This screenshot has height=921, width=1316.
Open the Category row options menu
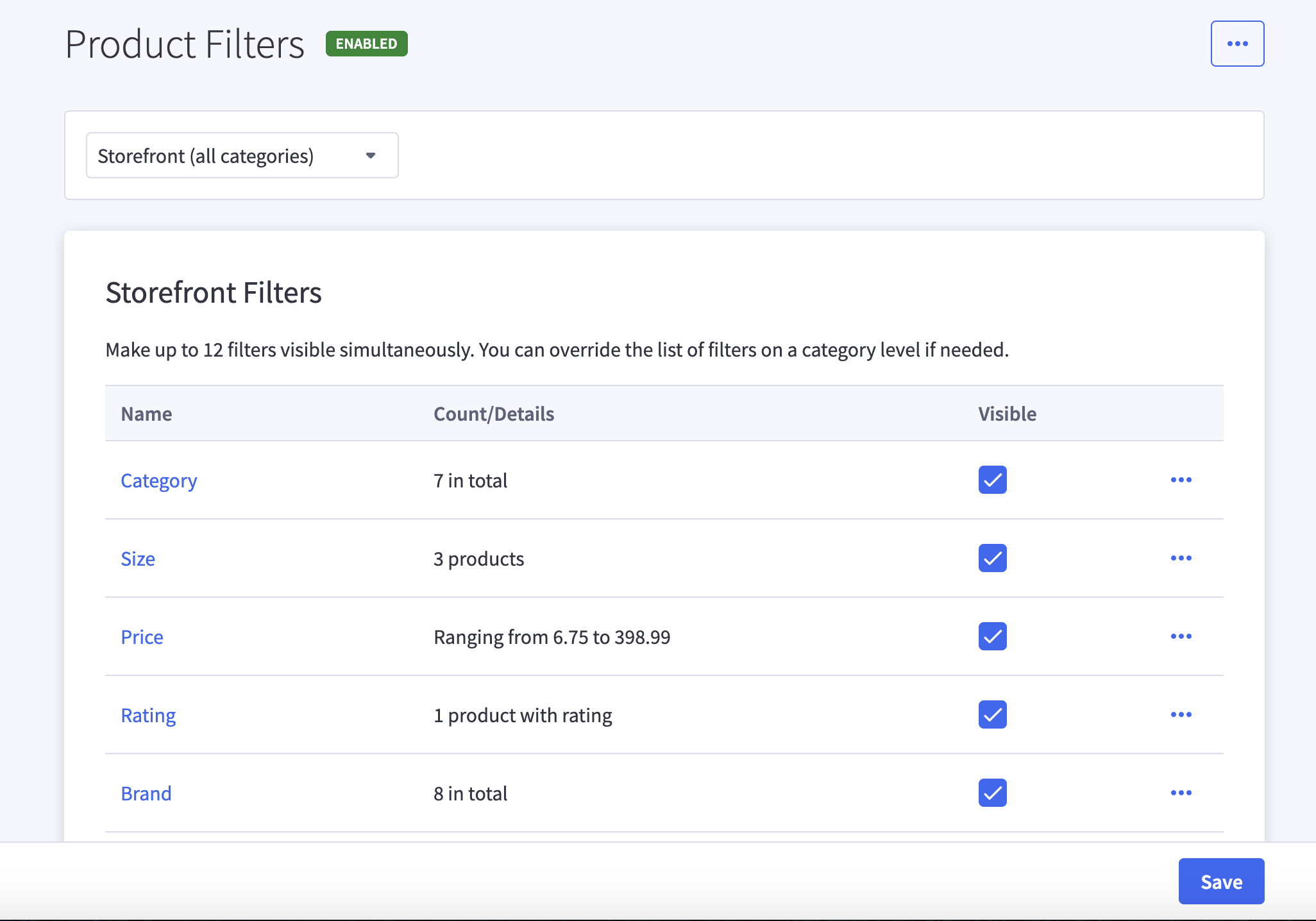pyautogui.click(x=1182, y=480)
